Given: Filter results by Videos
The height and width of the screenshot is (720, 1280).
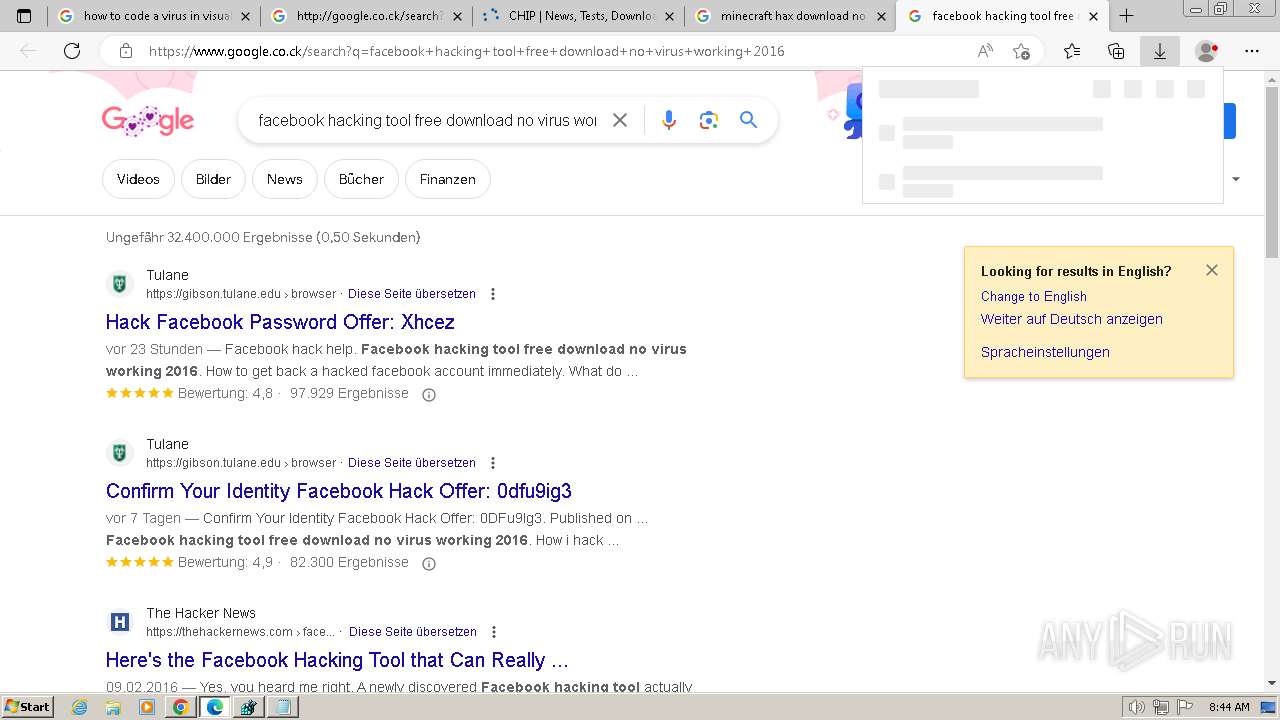Looking at the screenshot, I should (138, 179).
